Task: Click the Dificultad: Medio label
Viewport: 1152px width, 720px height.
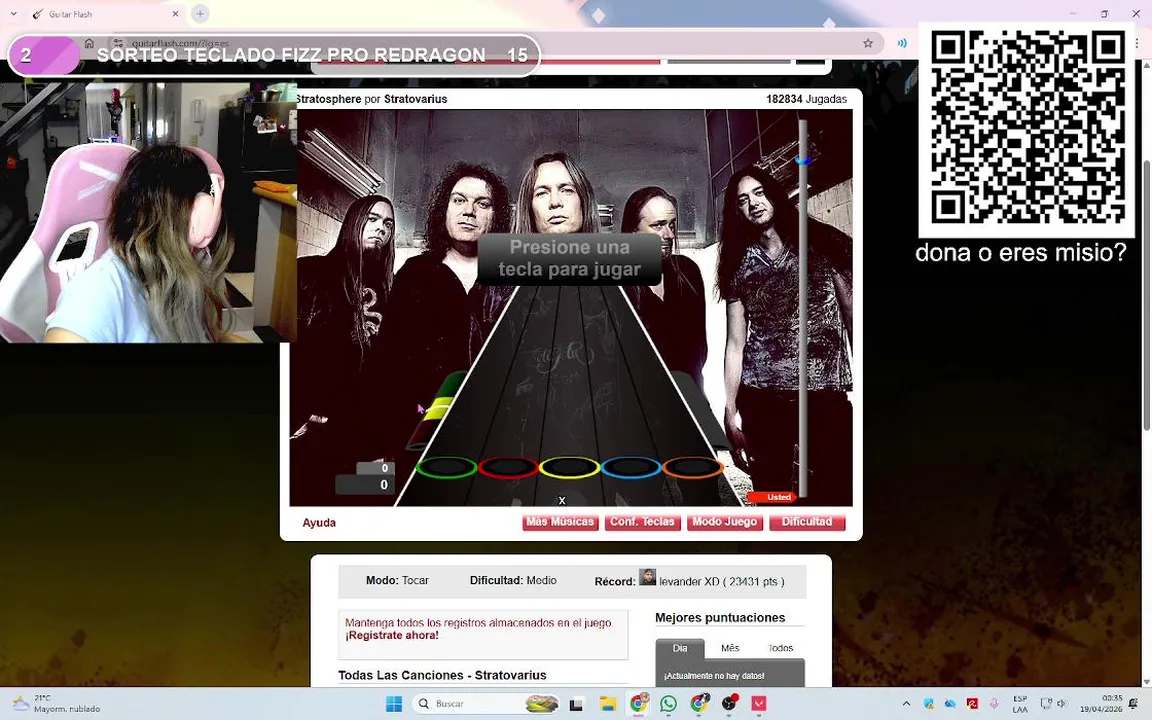Action: [513, 580]
